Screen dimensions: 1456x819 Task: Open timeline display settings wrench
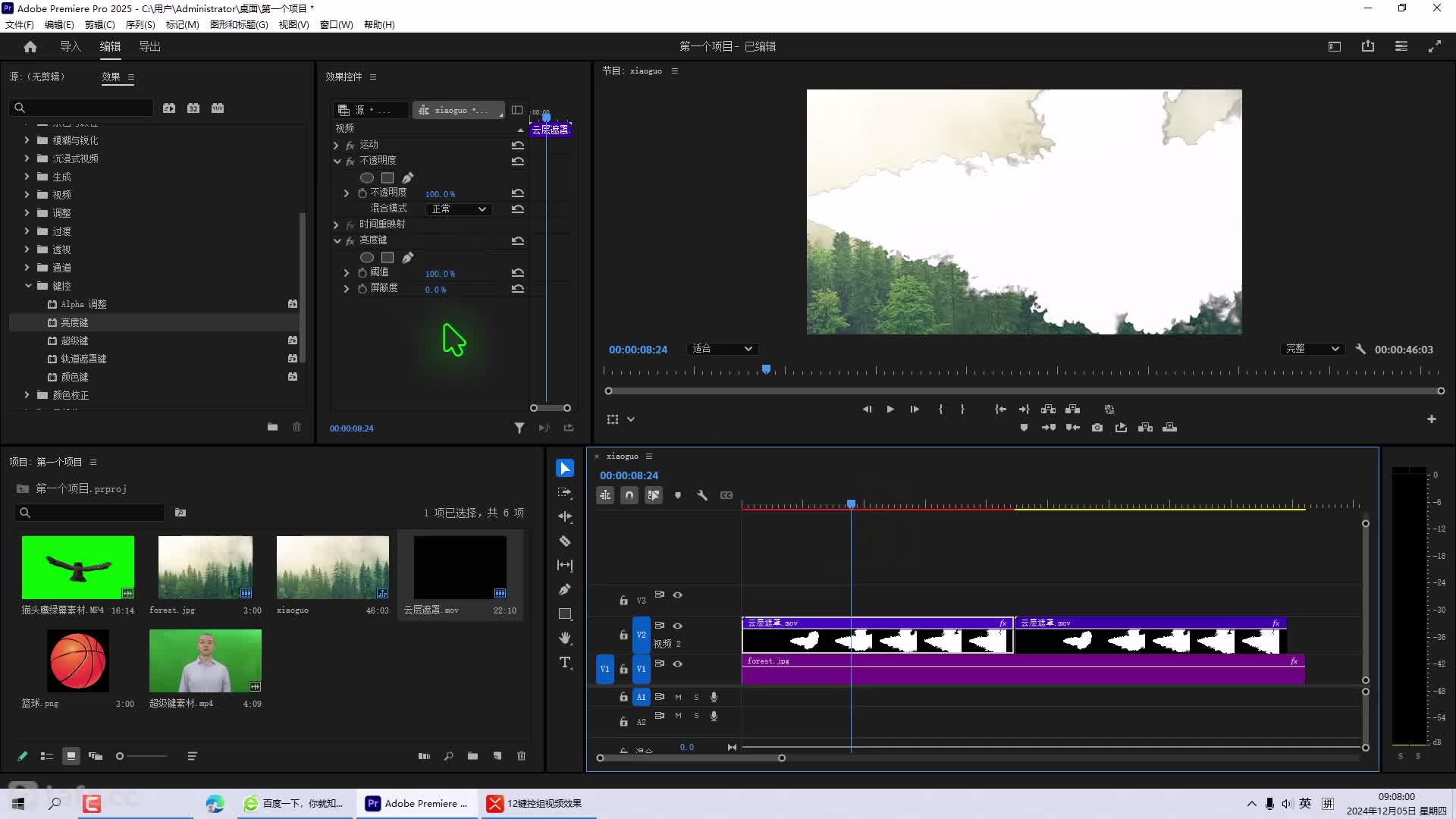pos(702,495)
